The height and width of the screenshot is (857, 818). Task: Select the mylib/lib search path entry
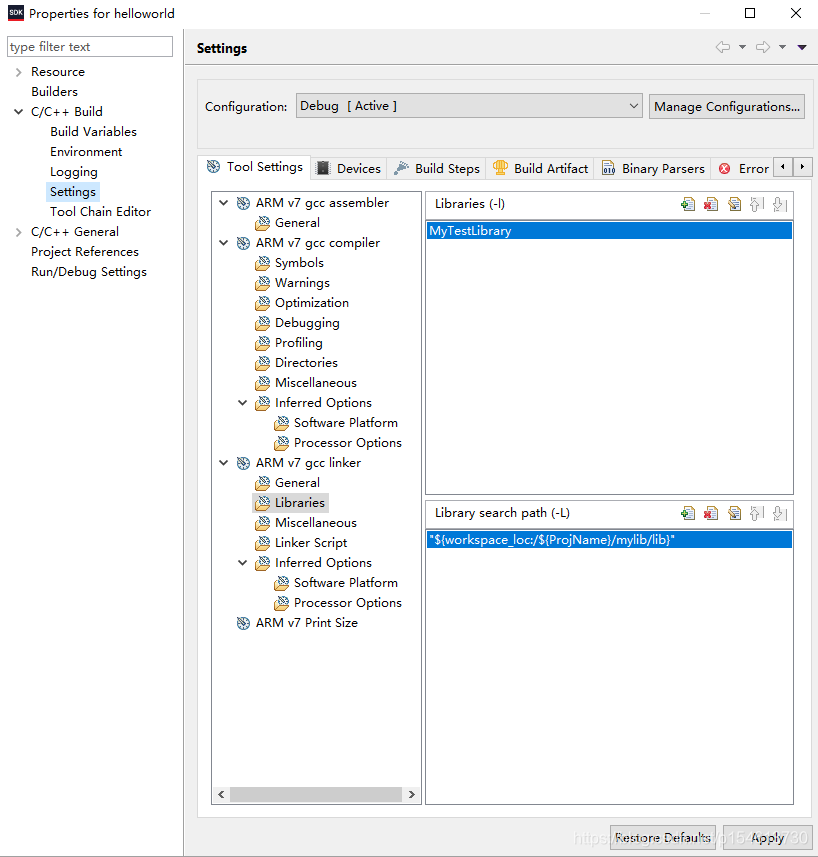tap(609, 540)
